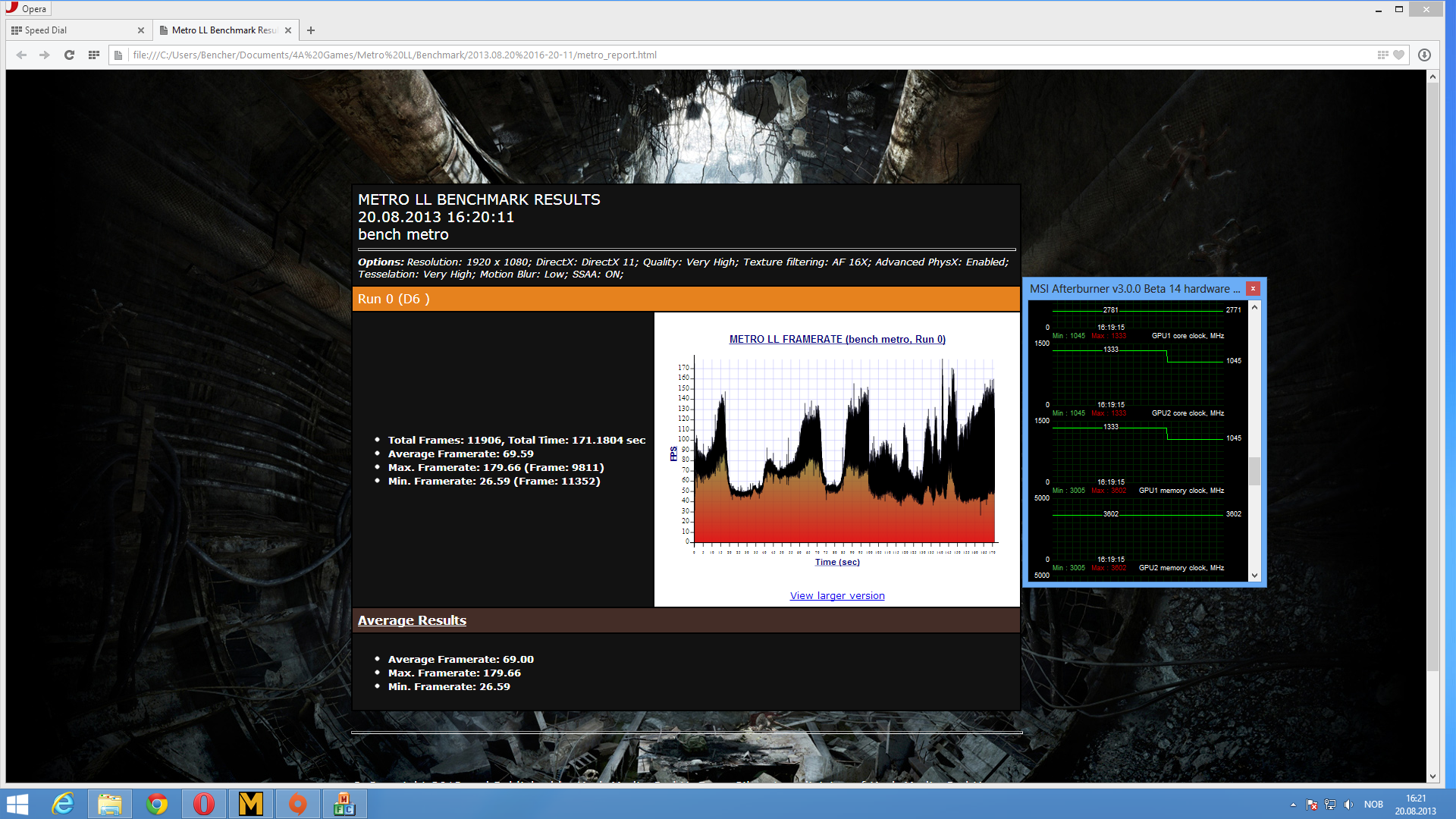This screenshot has width=1456, height=819.
Task: Close the Speed Dial tab
Action: [141, 30]
